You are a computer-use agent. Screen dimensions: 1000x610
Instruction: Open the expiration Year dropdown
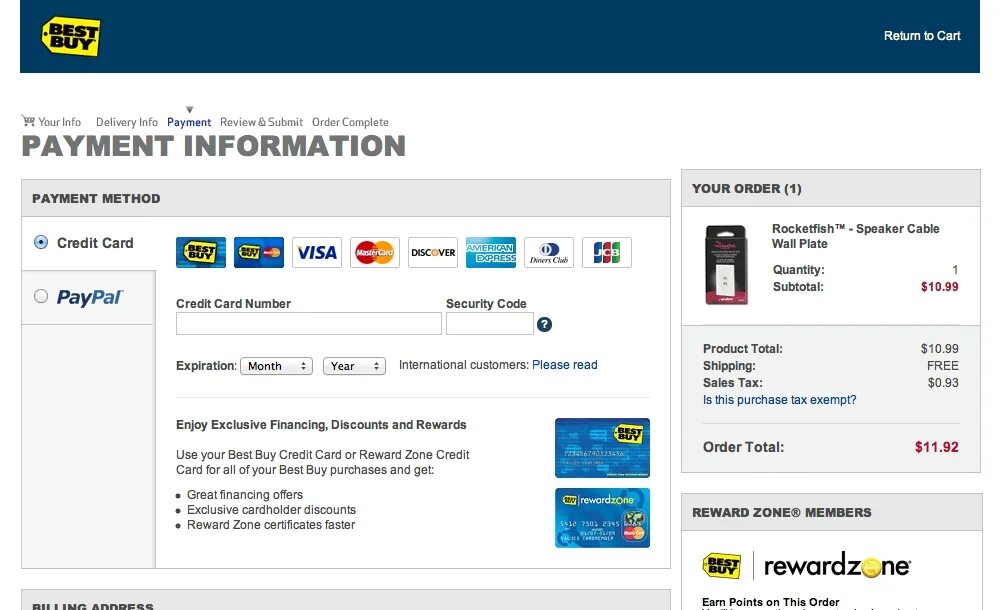click(355, 366)
